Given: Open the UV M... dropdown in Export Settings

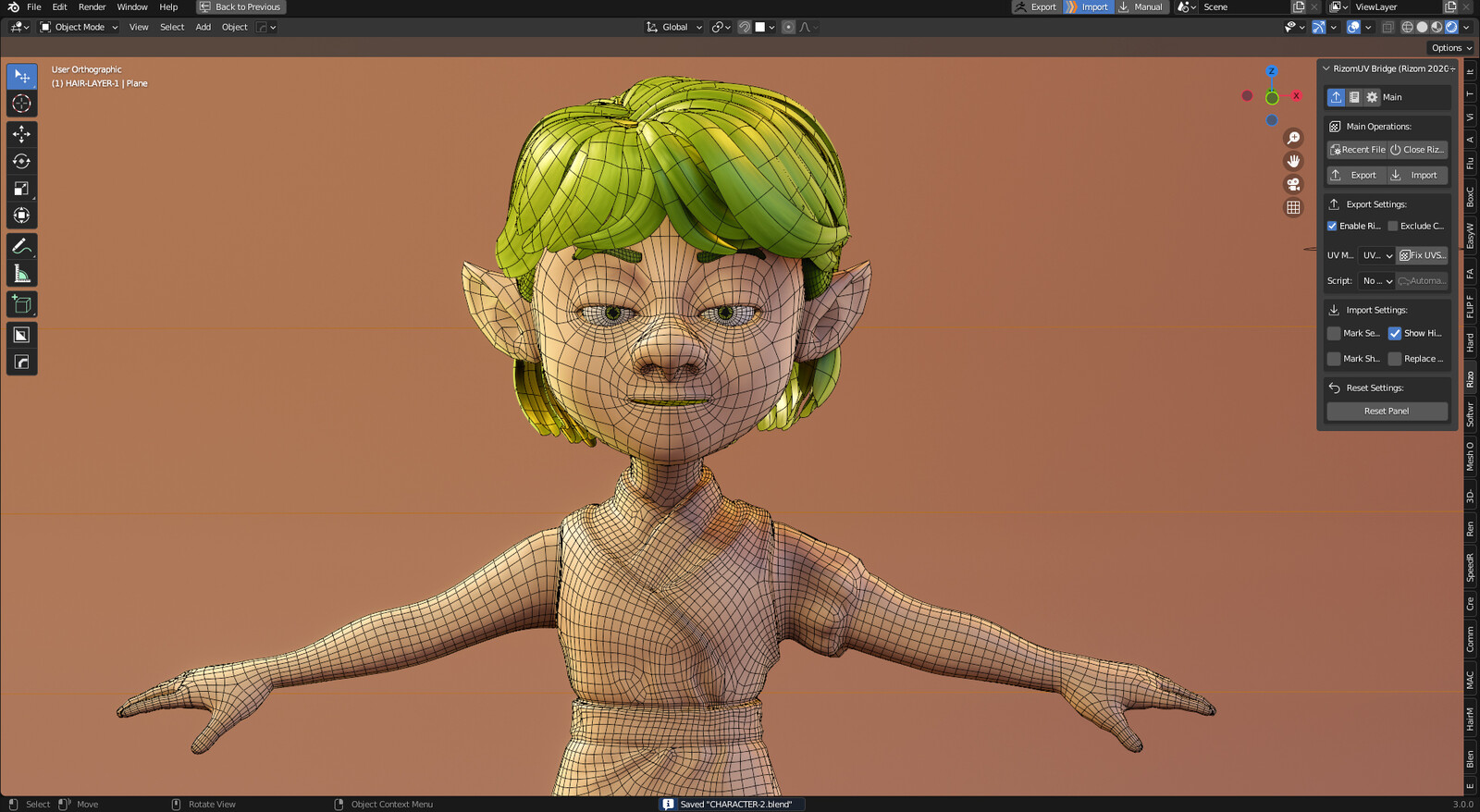Looking at the screenshot, I should tap(1376, 255).
